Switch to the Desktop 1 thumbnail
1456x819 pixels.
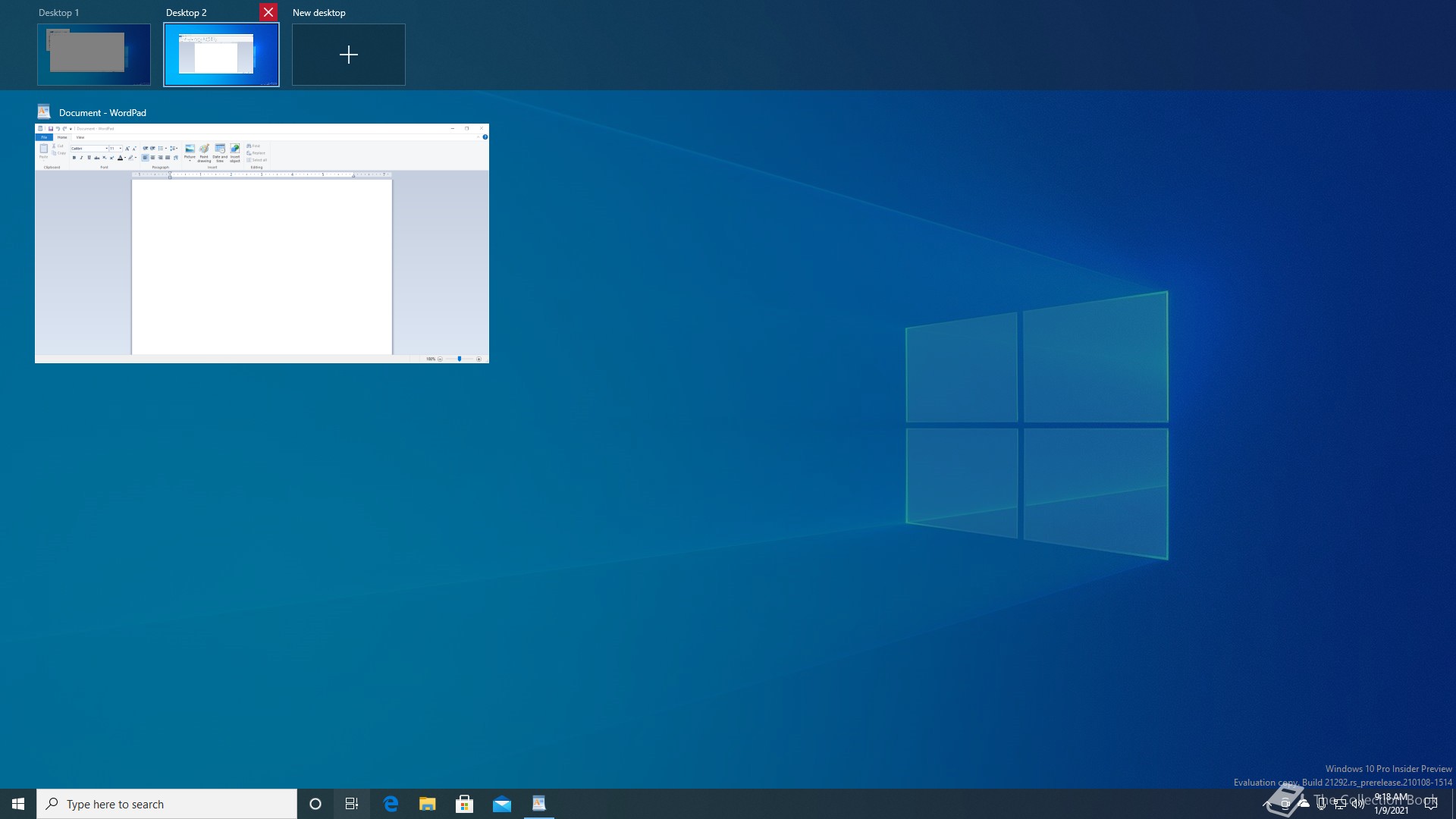point(94,55)
